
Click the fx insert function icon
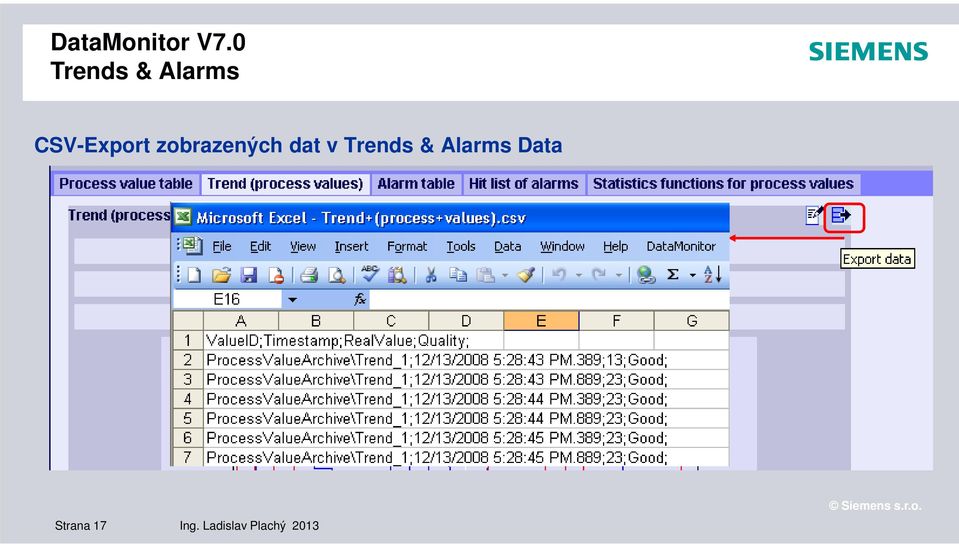(360, 299)
